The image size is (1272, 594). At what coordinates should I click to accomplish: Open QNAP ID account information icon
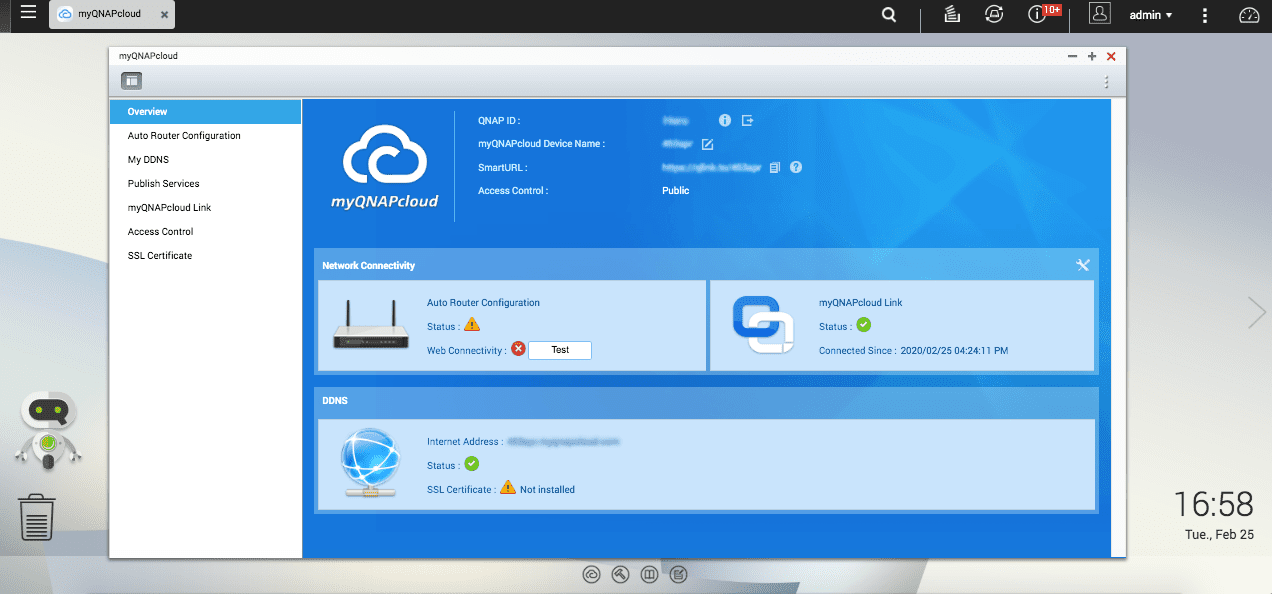click(725, 120)
